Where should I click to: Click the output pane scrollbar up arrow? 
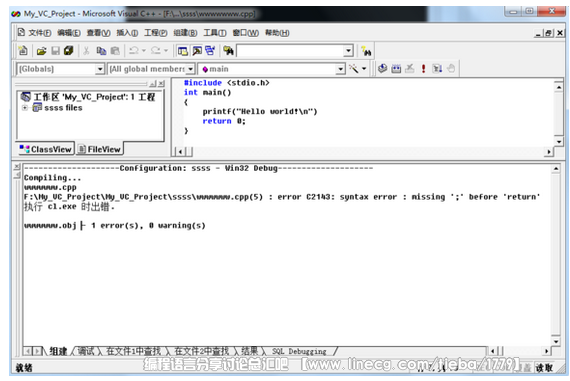(x=556, y=169)
